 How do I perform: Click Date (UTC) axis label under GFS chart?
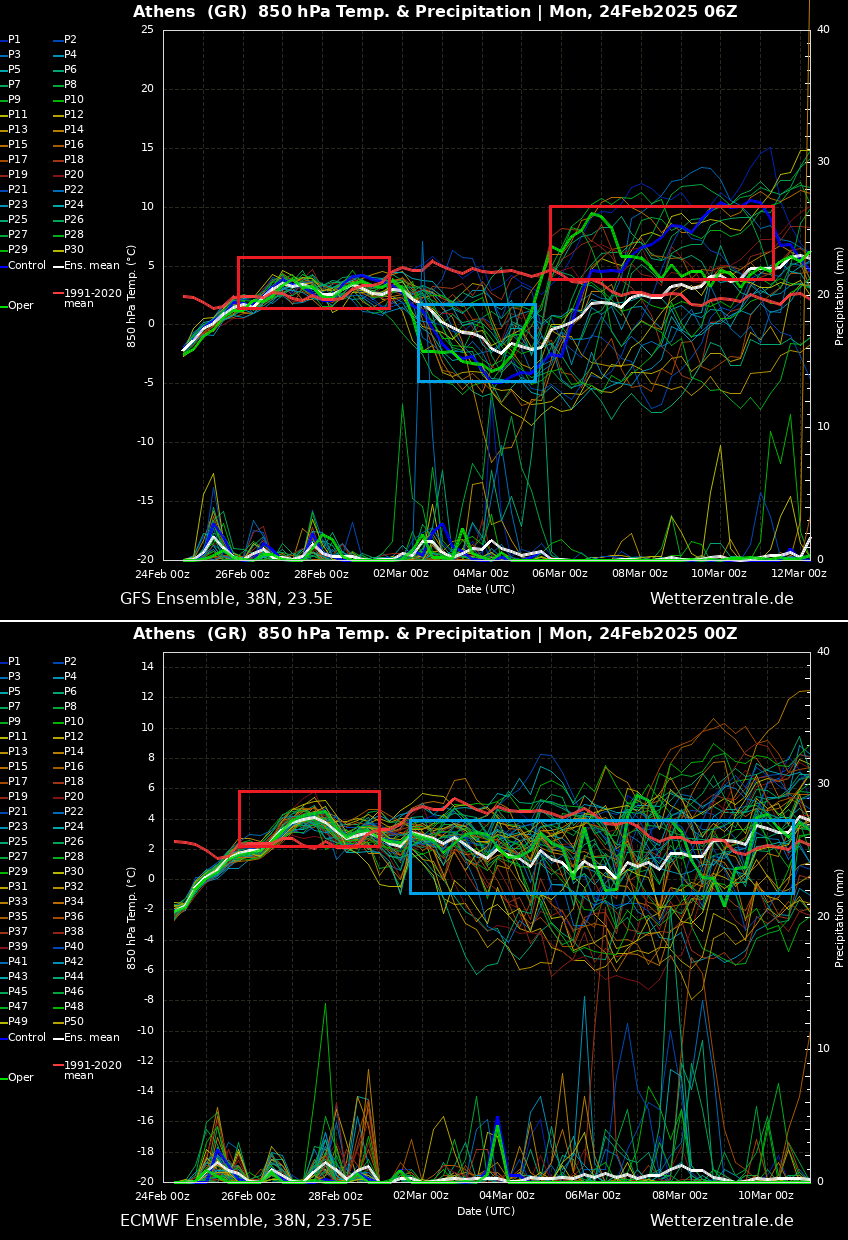click(x=486, y=589)
